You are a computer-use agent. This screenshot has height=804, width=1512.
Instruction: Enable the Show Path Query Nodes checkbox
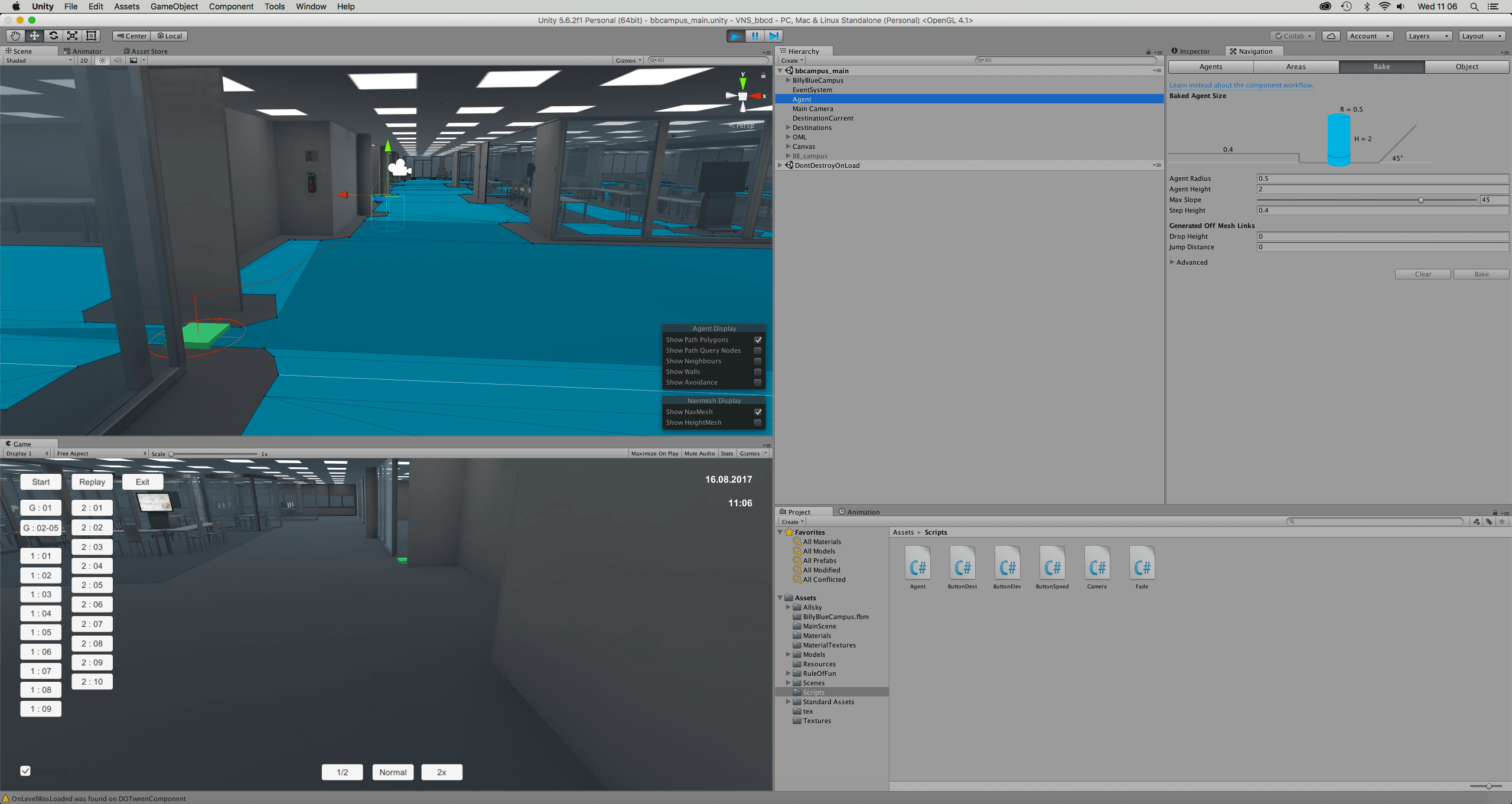click(758, 350)
